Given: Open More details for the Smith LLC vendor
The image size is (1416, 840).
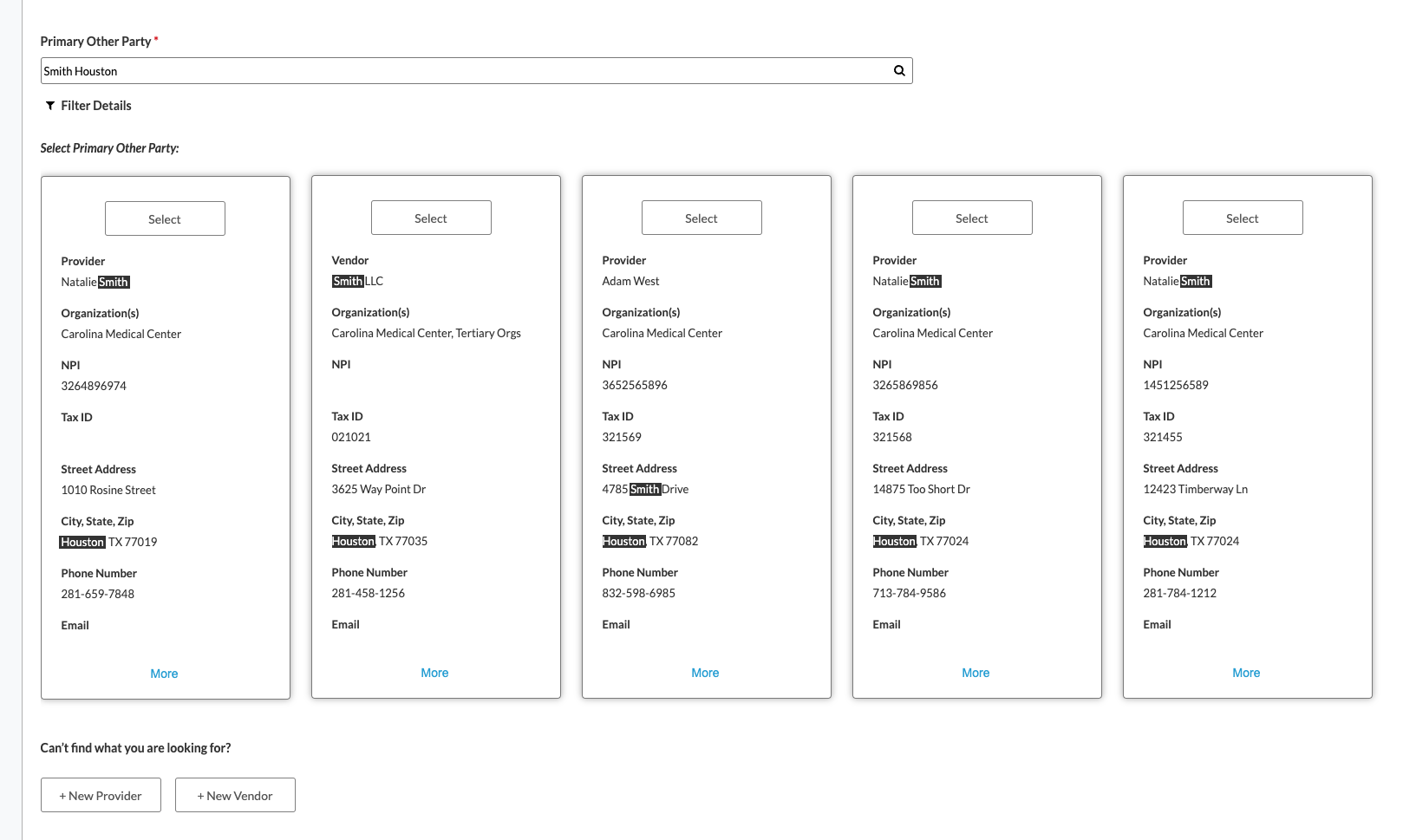Looking at the screenshot, I should tap(434, 672).
